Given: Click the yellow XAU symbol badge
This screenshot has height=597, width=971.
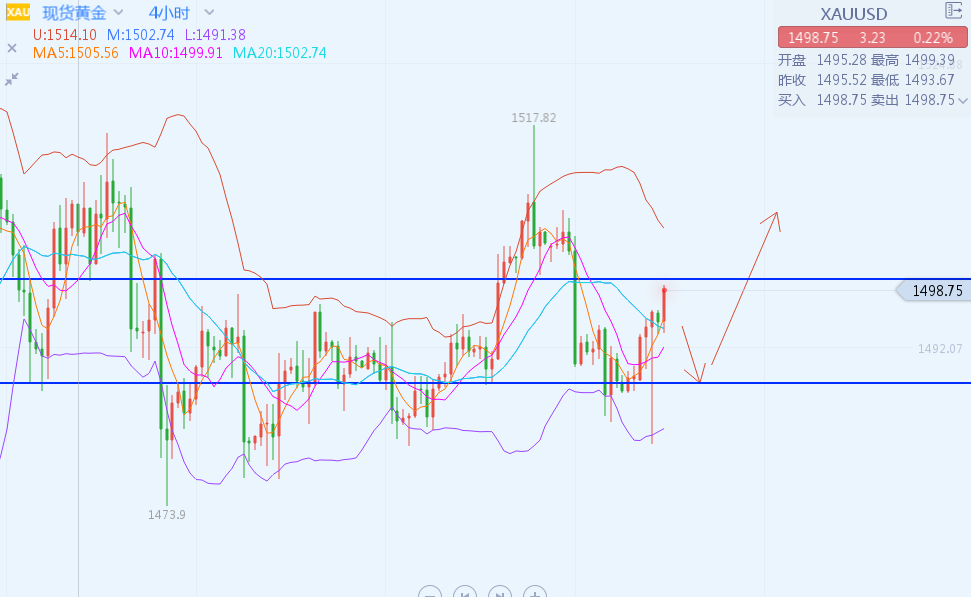Looking at the screenshot, I should tap(18, 12).
